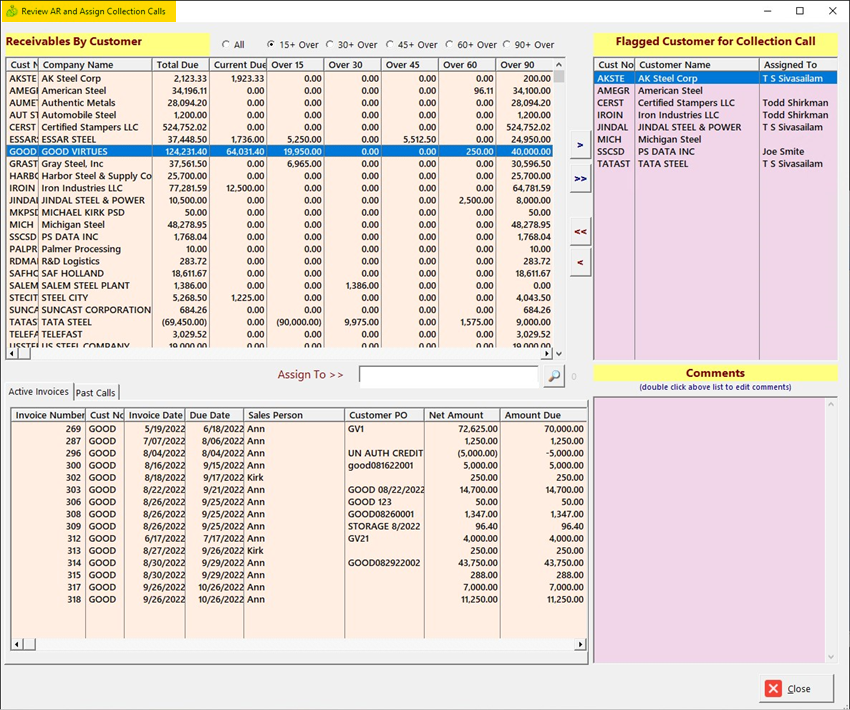Click the double left arrow remove-all button
850x710 pixels.
(580, 231)
